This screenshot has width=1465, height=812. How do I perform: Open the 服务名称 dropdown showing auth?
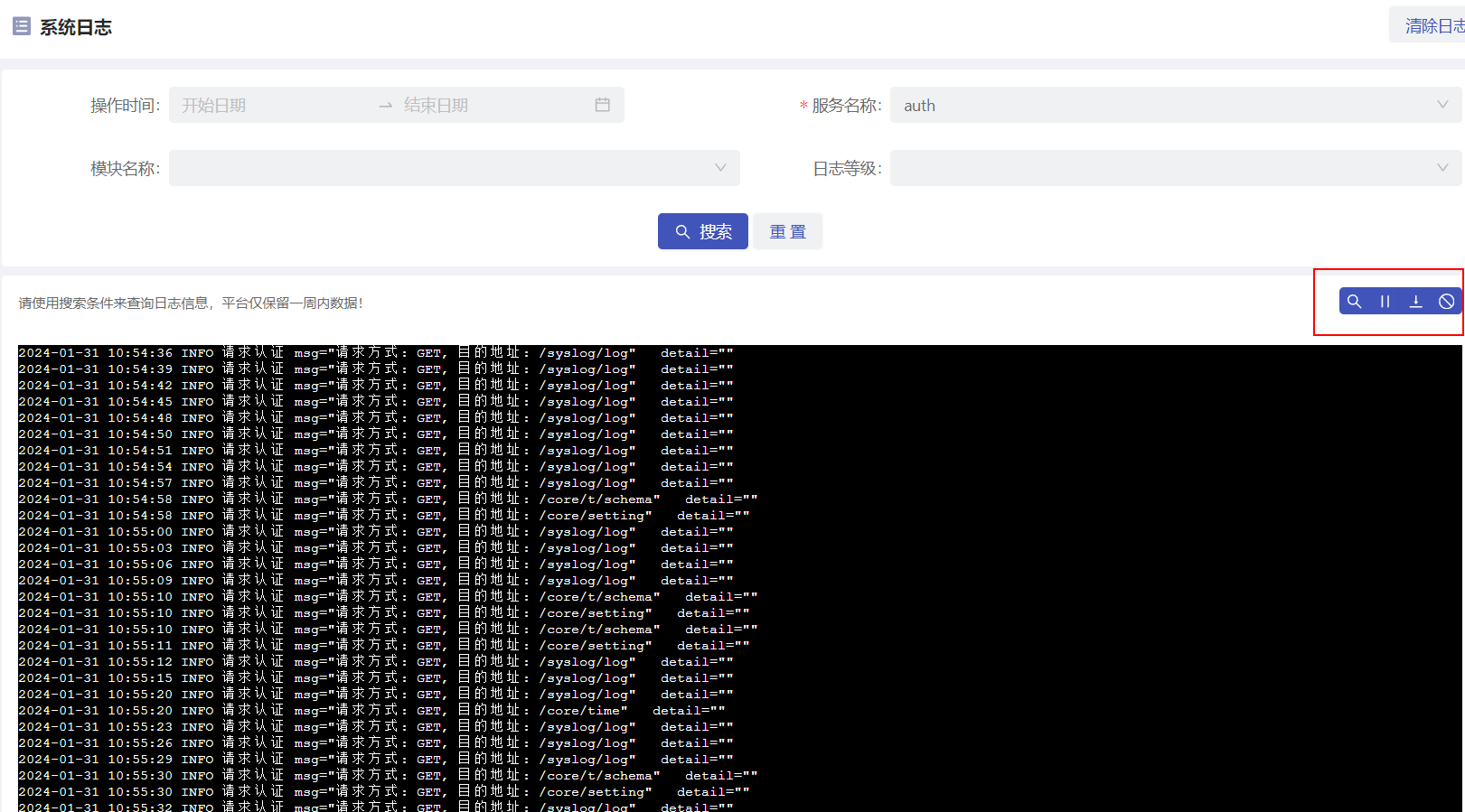[1176, 105]
